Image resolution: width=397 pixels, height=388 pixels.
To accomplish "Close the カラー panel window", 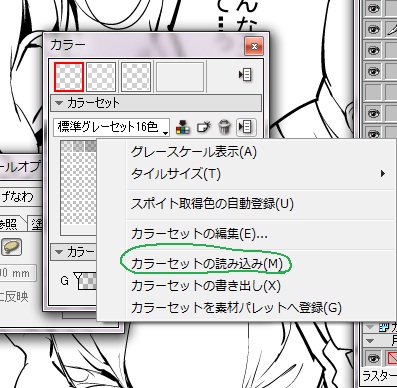I will point(254,46).
